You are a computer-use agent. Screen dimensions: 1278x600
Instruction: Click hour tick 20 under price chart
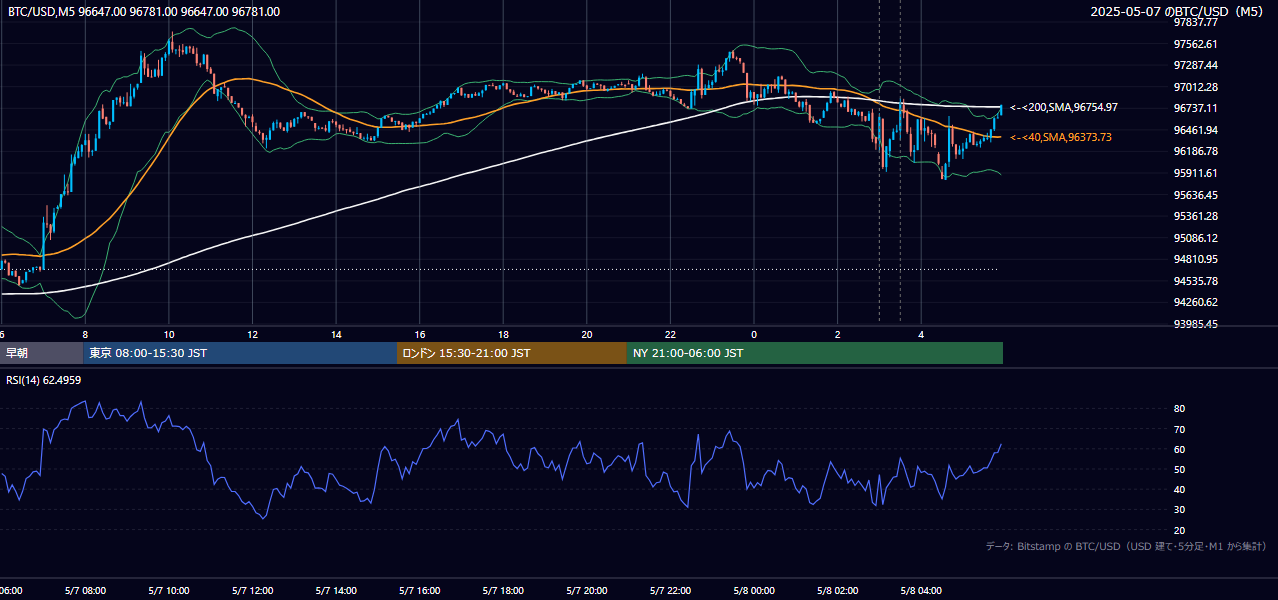pos(587,334)
